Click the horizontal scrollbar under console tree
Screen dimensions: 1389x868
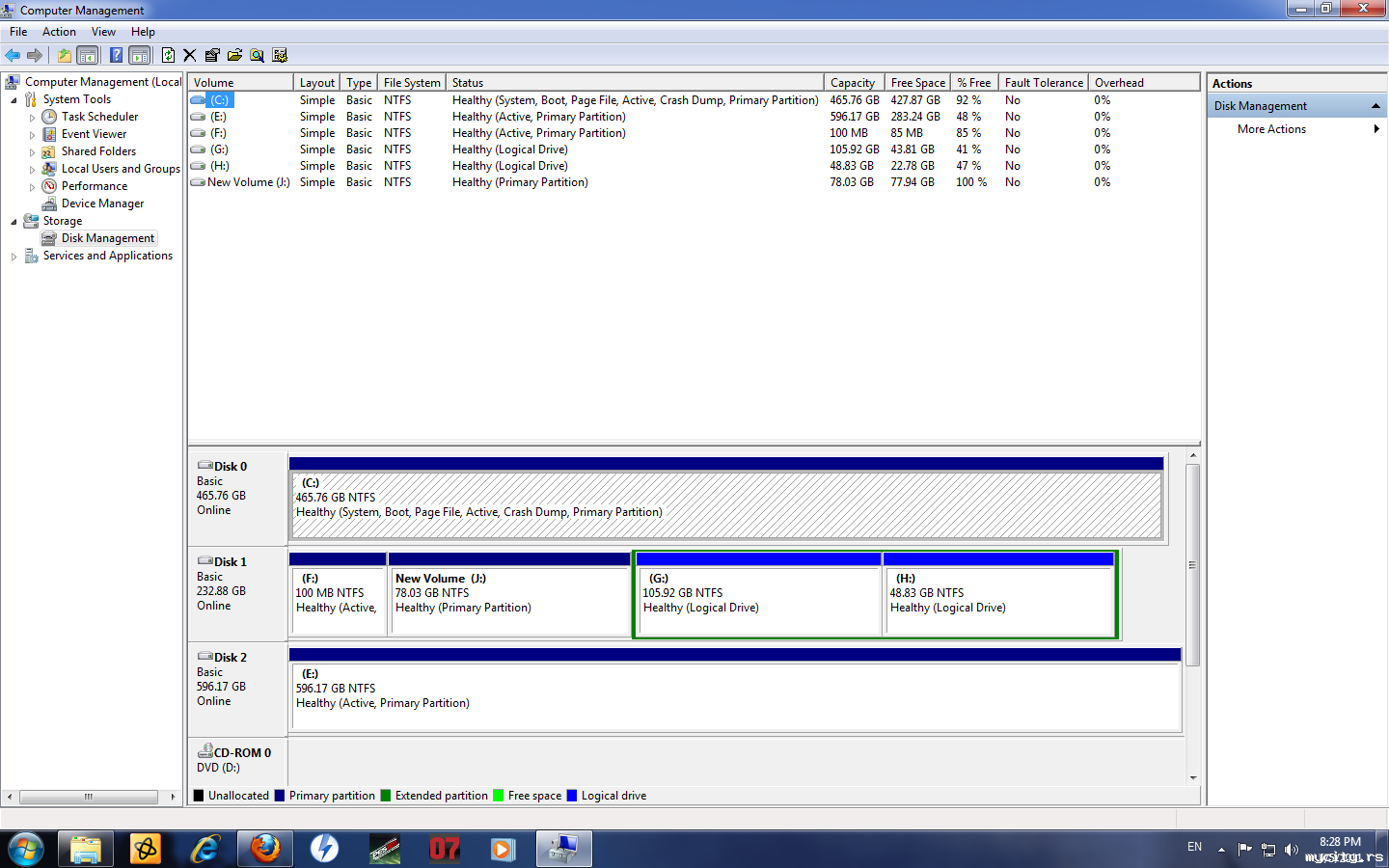coord(89,797)
